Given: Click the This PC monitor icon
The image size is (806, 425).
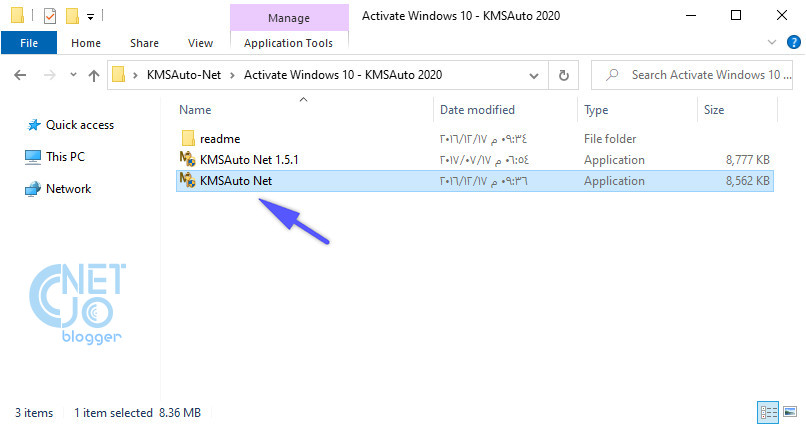Looking at the screenshot, I should (x=33, y=157).
